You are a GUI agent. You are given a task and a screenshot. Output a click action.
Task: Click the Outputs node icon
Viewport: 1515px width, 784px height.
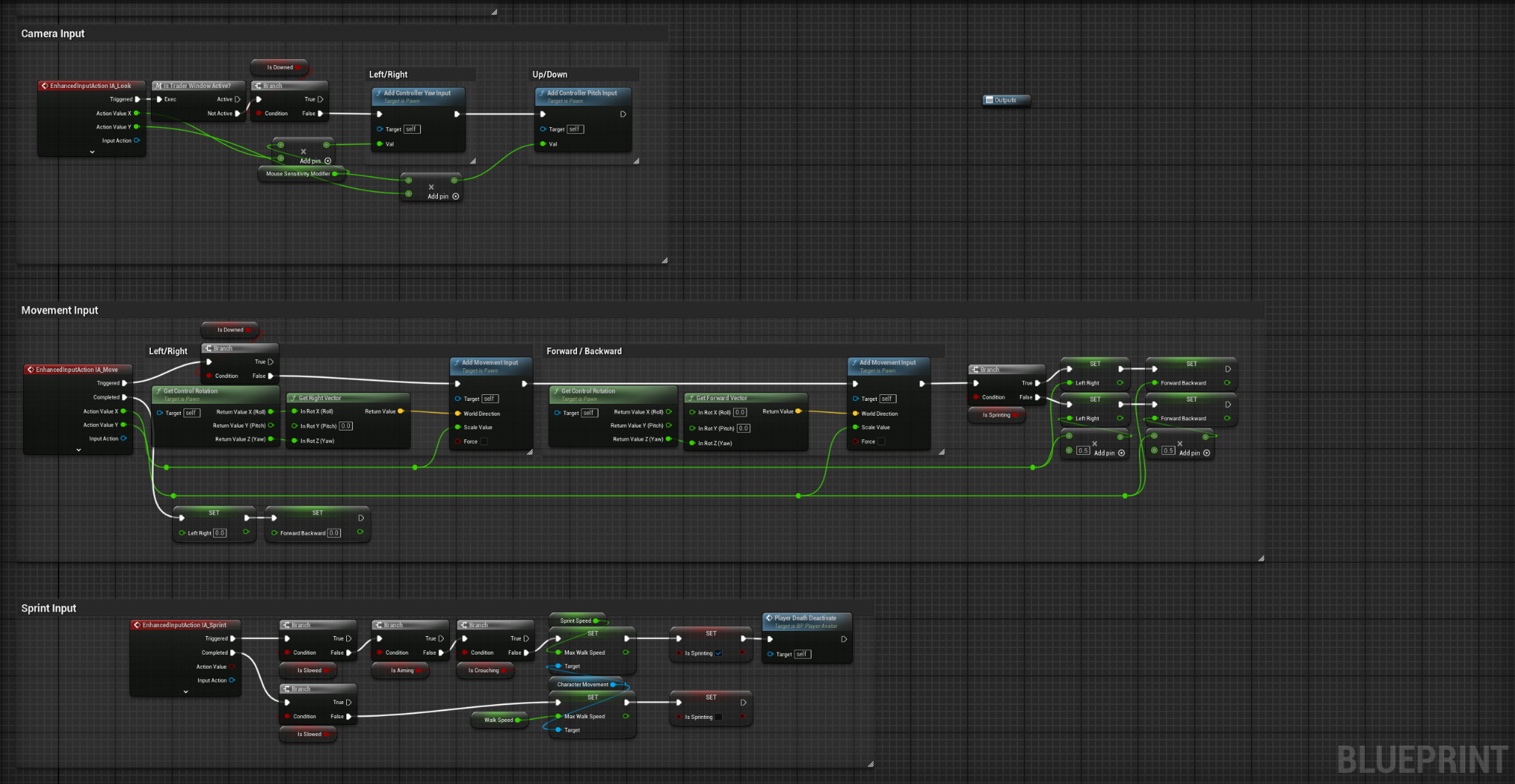tap(989, 100)
